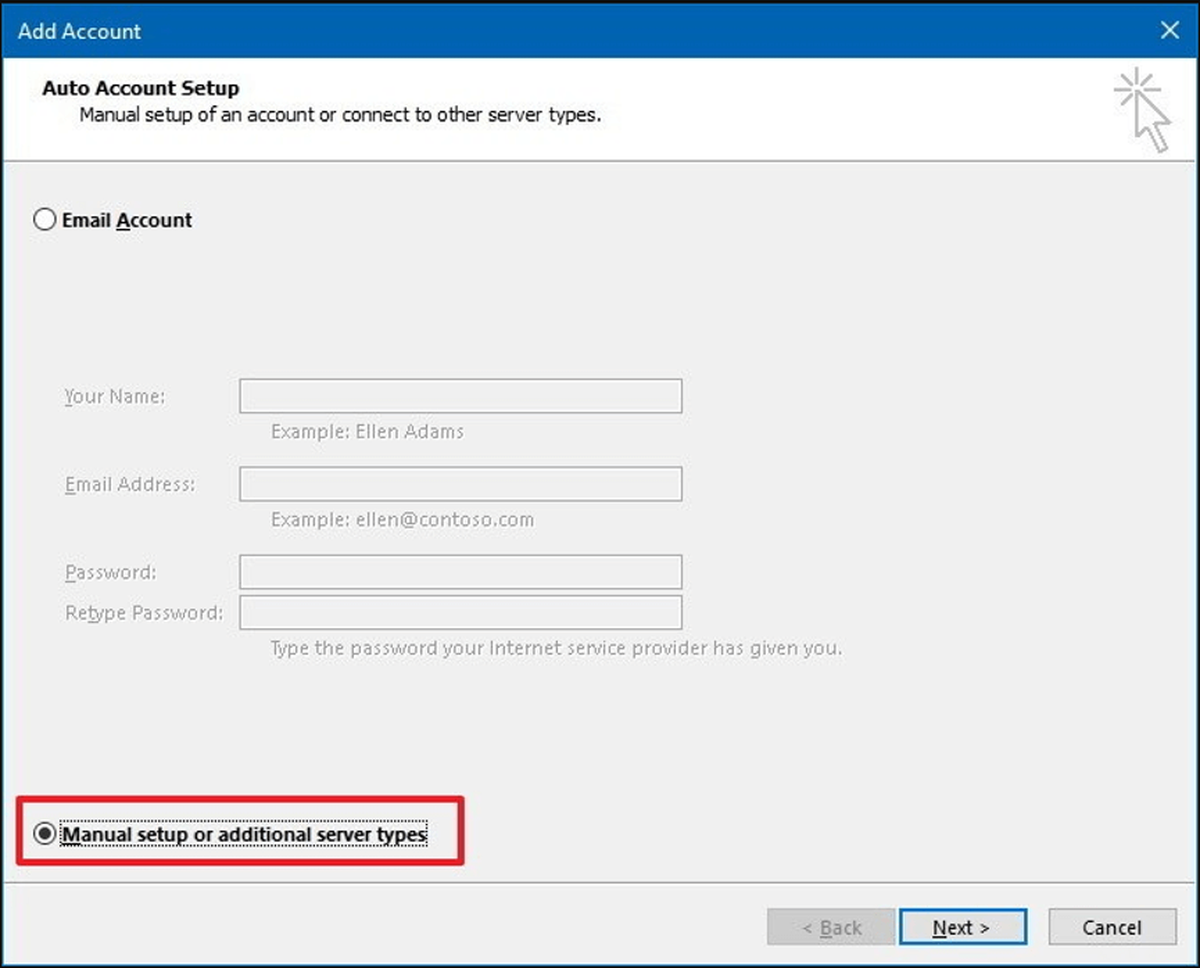The width and height of the screenshot is (1200, 968).
Task: Select the Email Account radio button
Action: coord(44,220)
